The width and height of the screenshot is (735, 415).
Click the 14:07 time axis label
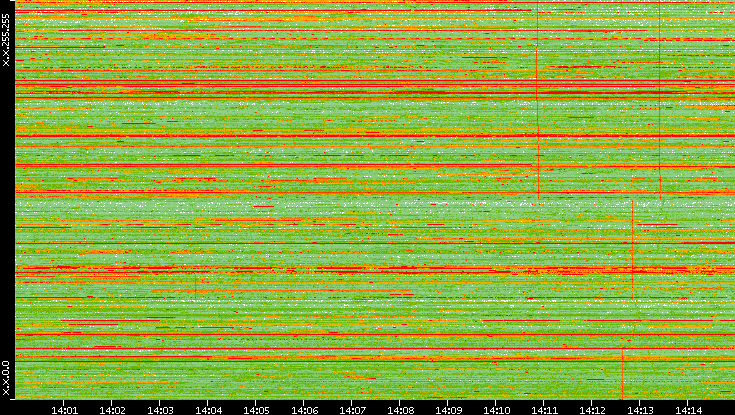coord(352,410)
